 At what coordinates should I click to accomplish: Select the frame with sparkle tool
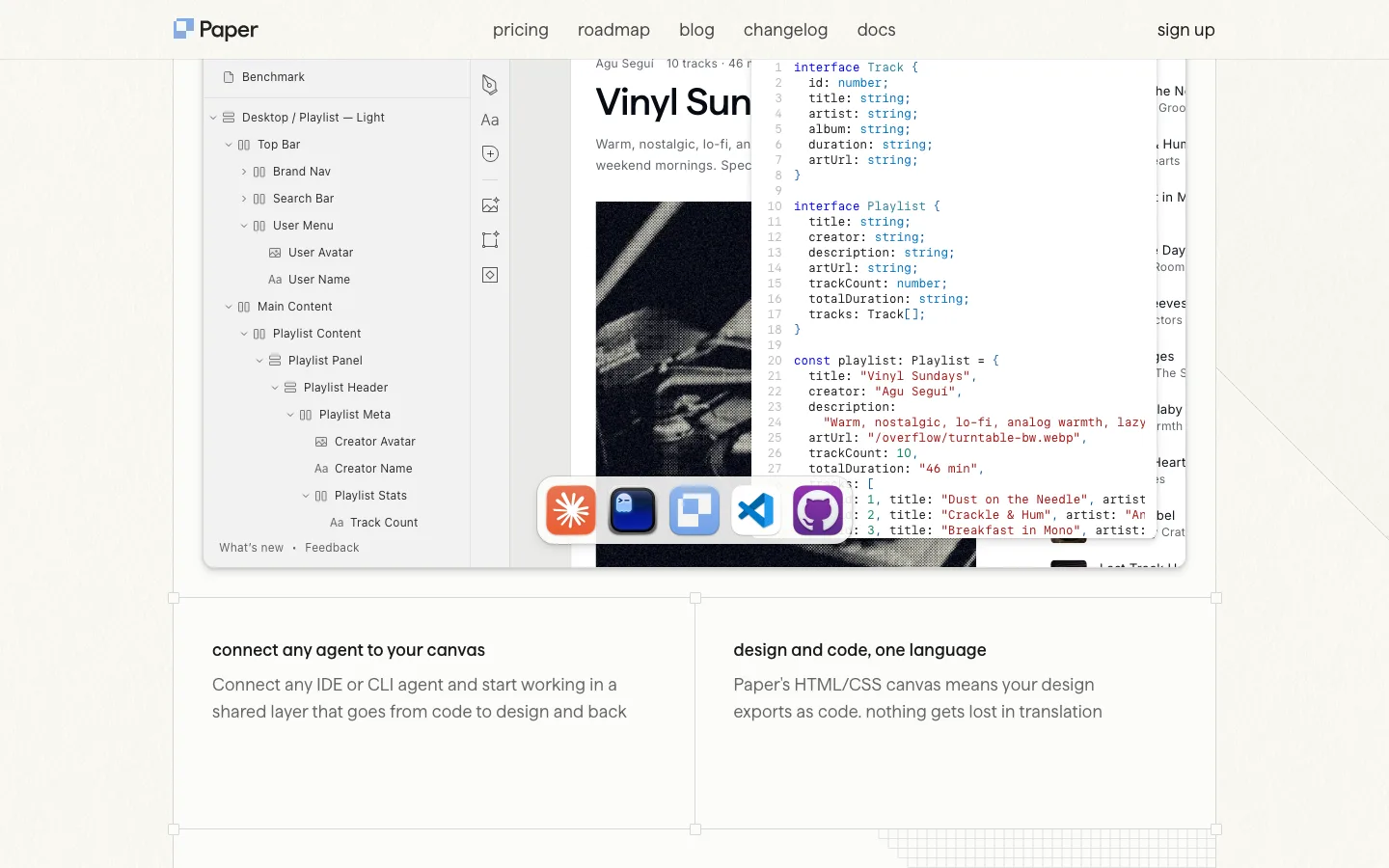point(490,239)
